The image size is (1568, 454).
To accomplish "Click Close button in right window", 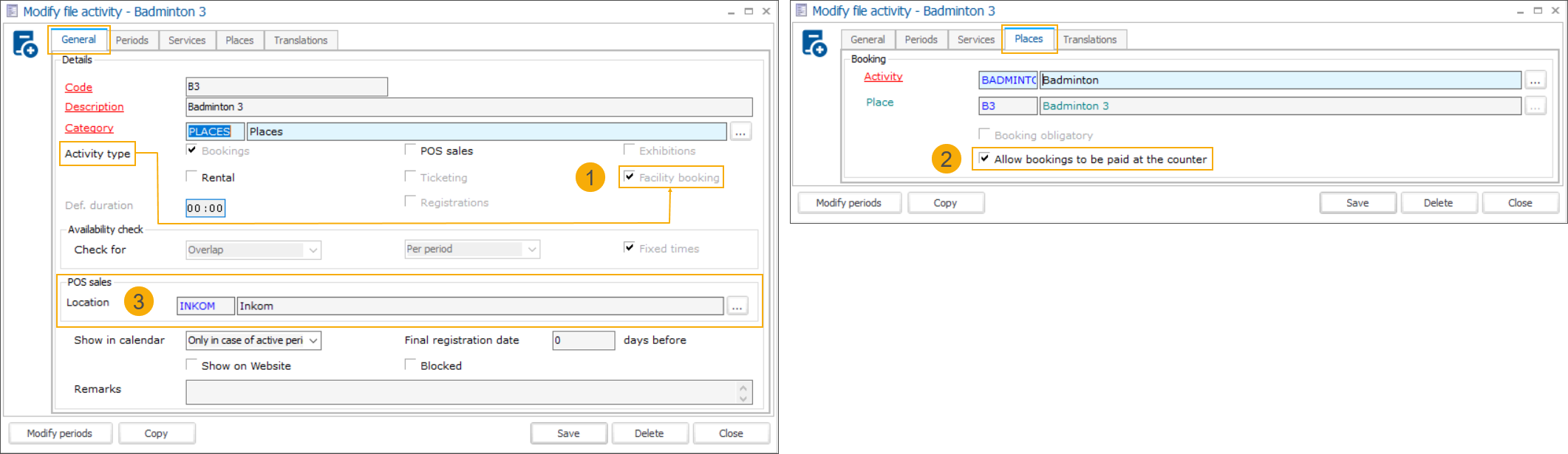I will pos(1520,203).
